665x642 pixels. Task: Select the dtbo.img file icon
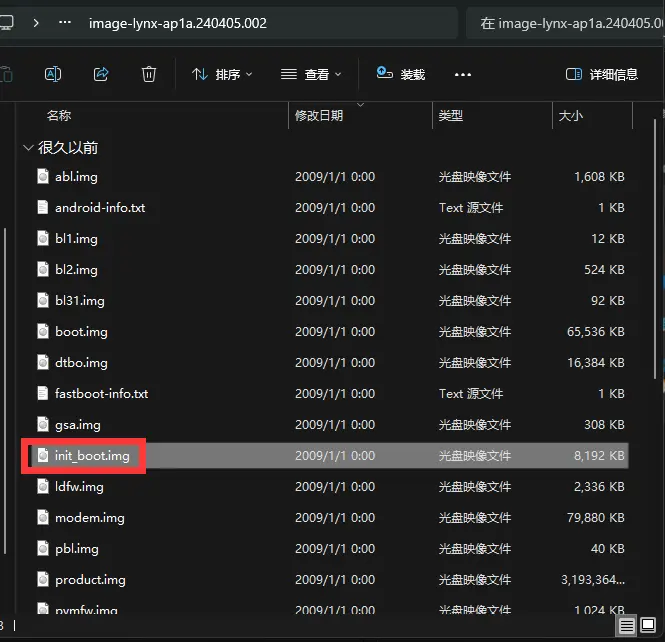coord(43,362)
